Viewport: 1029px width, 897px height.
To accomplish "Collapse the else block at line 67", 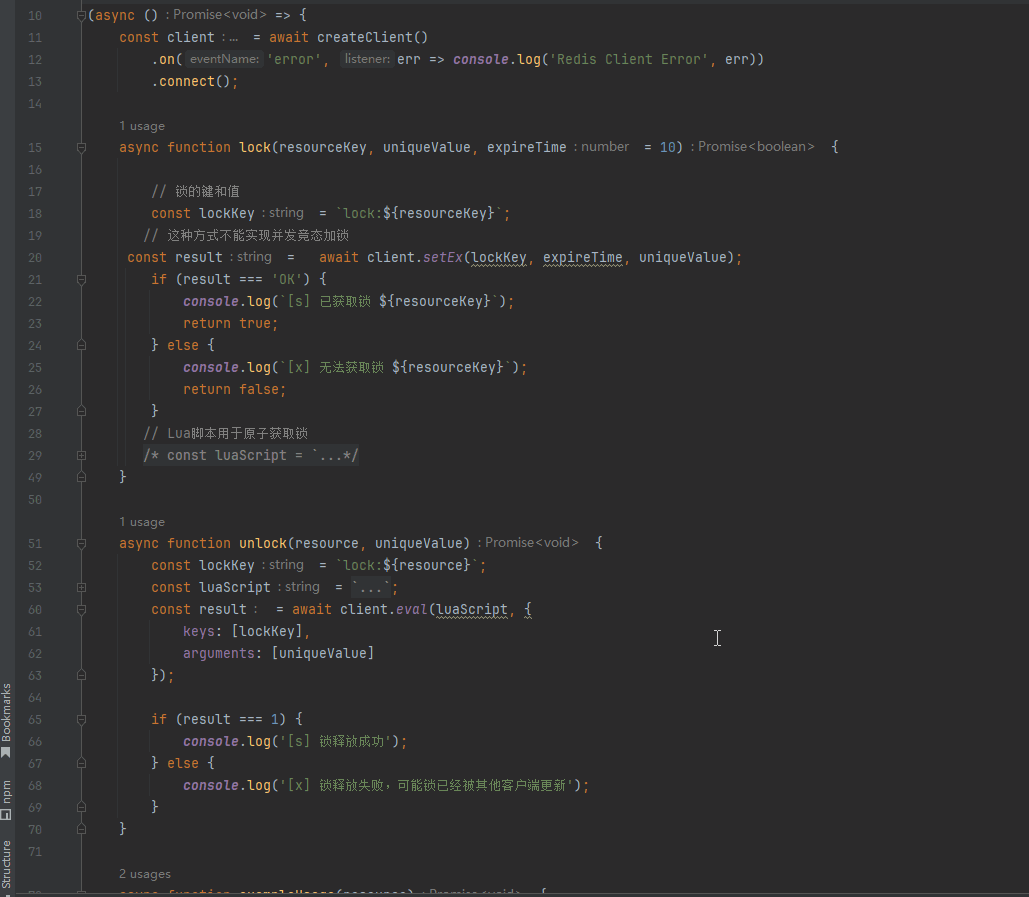I will pos(81,763).
